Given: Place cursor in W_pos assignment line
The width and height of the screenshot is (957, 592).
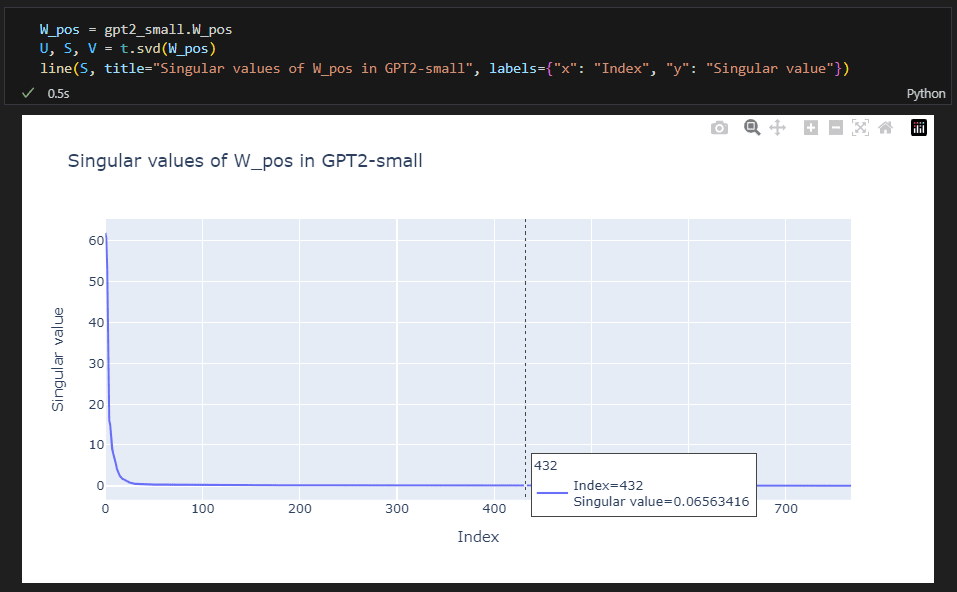Looking at the screenshot, I should pos(136,29).
